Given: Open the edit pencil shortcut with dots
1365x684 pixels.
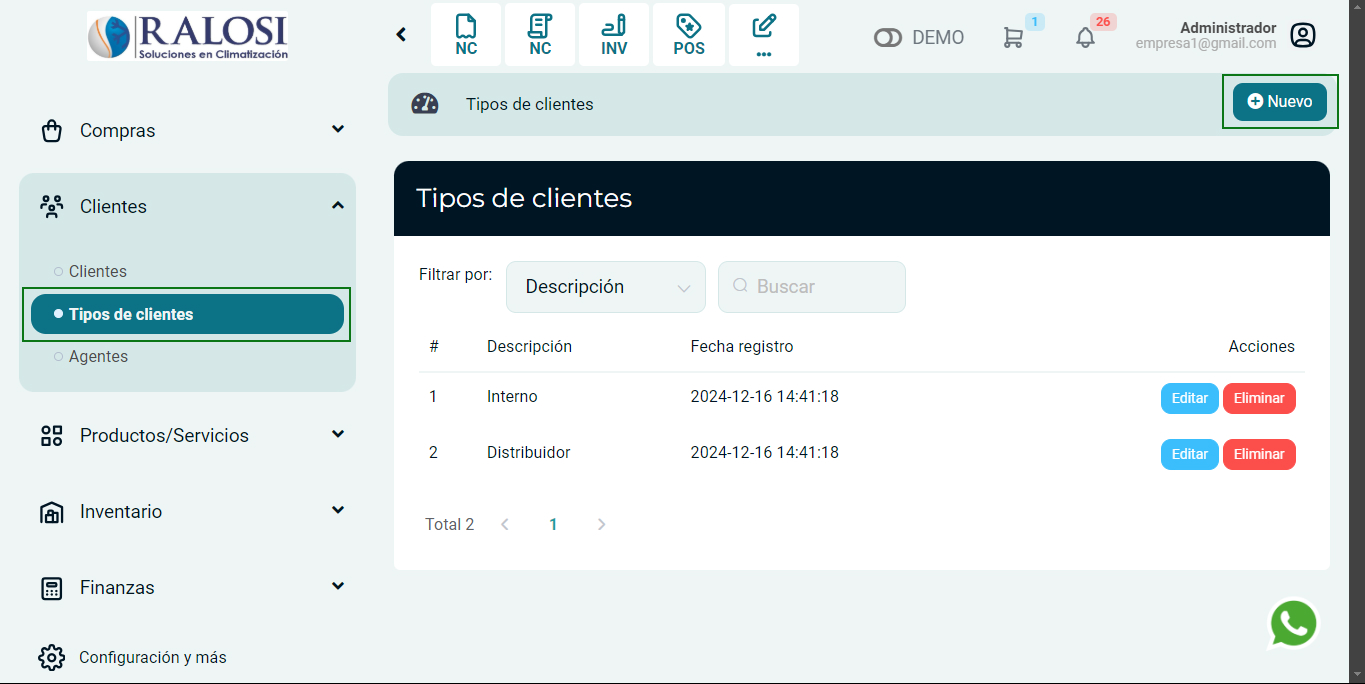Looking at the screenshot, I should point(764,35).
